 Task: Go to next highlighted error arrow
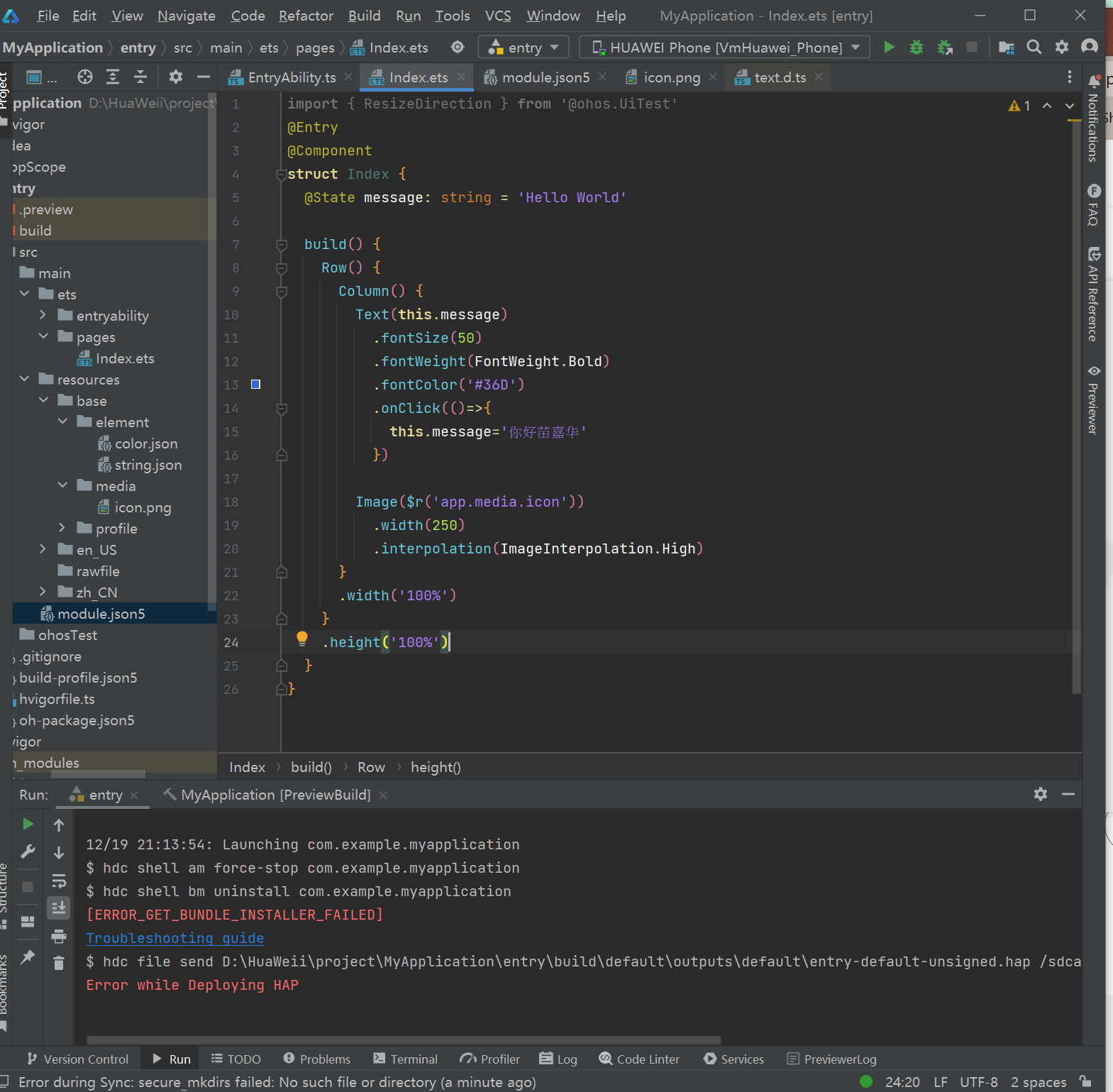point(1070,106)
